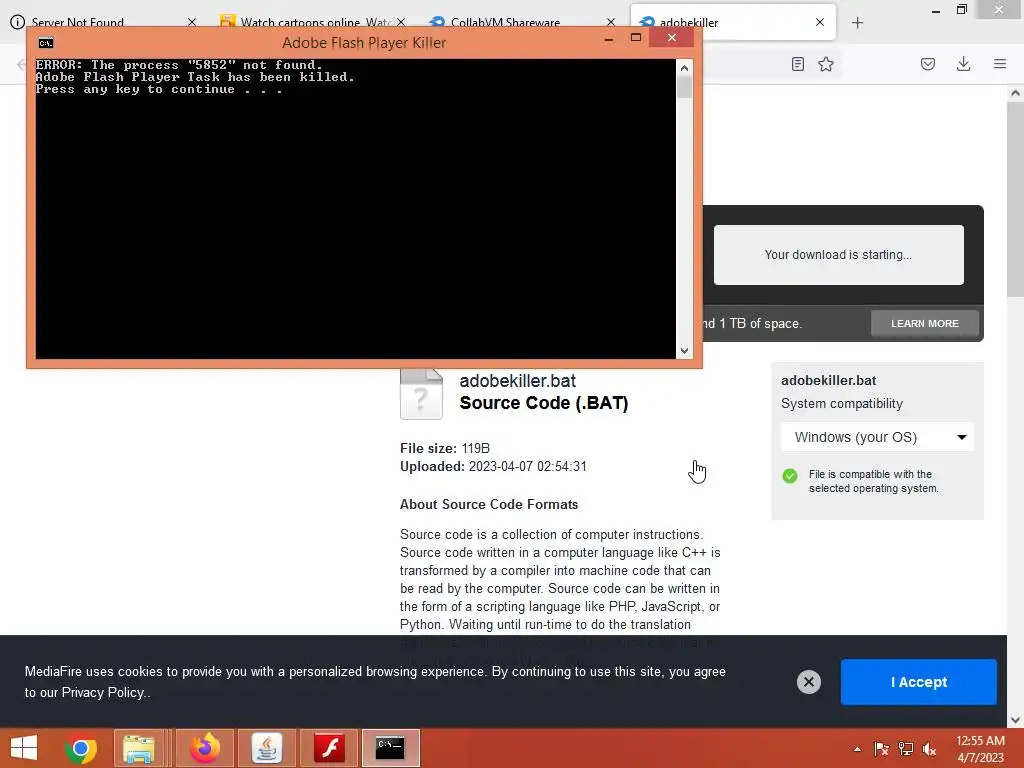The height and width of the screenshot is (768, 1024).
Task: Click the Firefox back arrow button
Action: point(20,64)
